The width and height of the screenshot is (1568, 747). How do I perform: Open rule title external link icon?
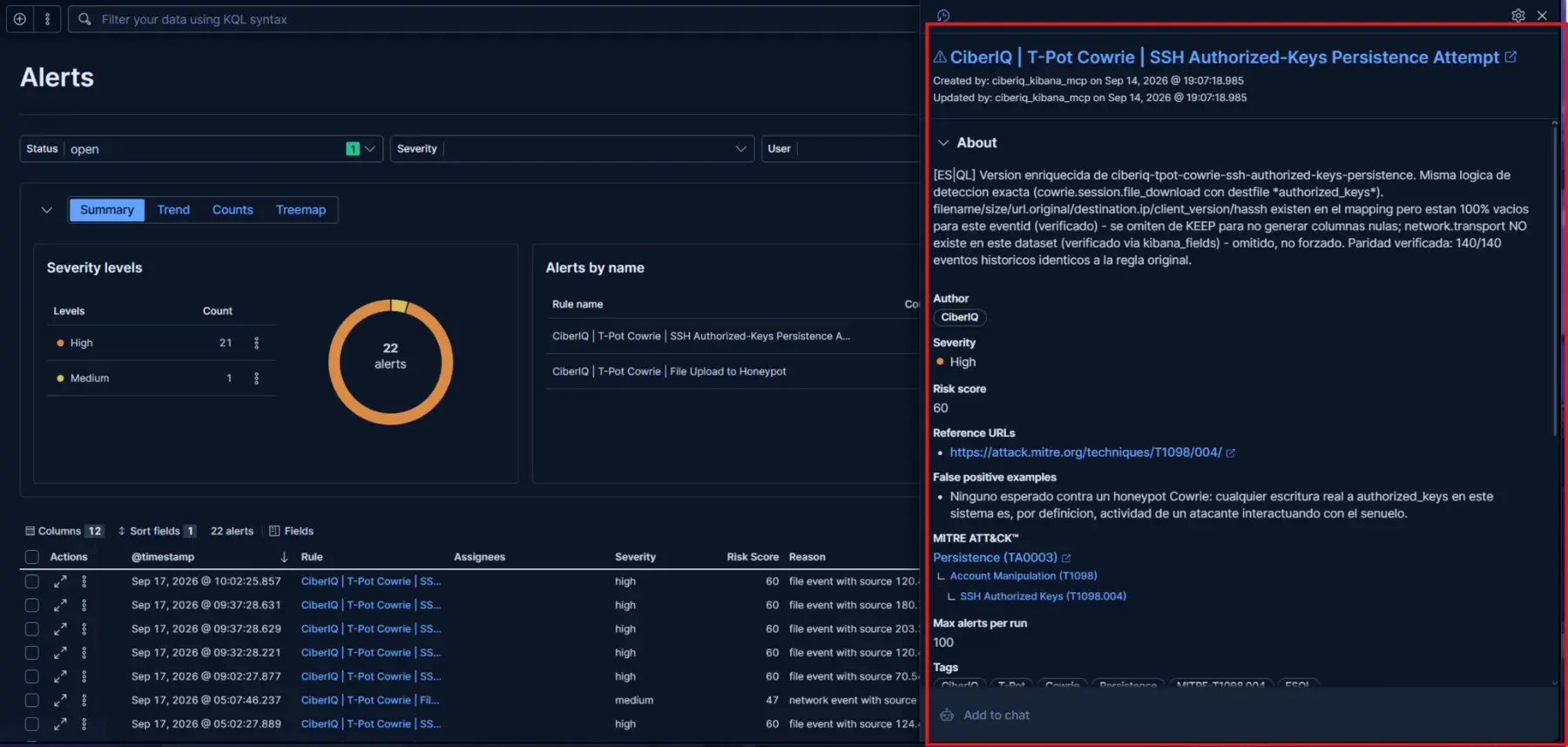point(1511,57)
